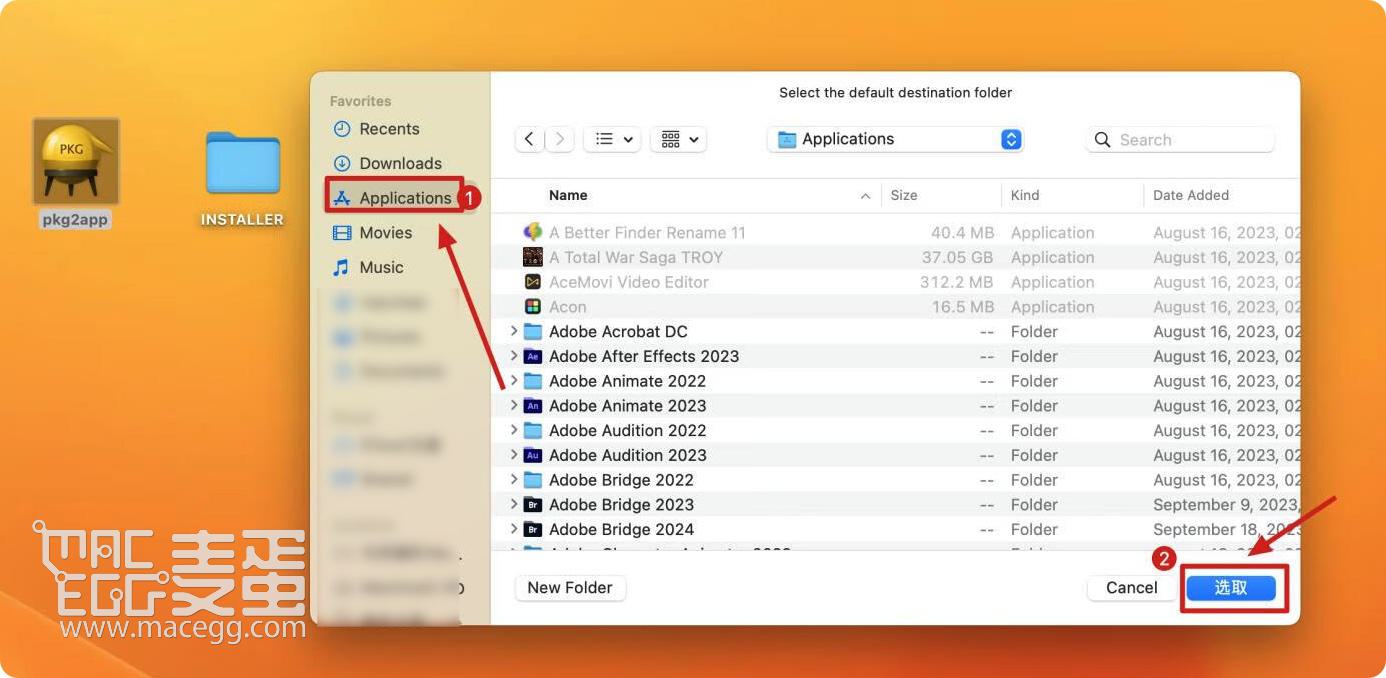The width and height of the screenshot is (1386, 678).
Task: Sort by the Size column header
Action: point(904,195)
